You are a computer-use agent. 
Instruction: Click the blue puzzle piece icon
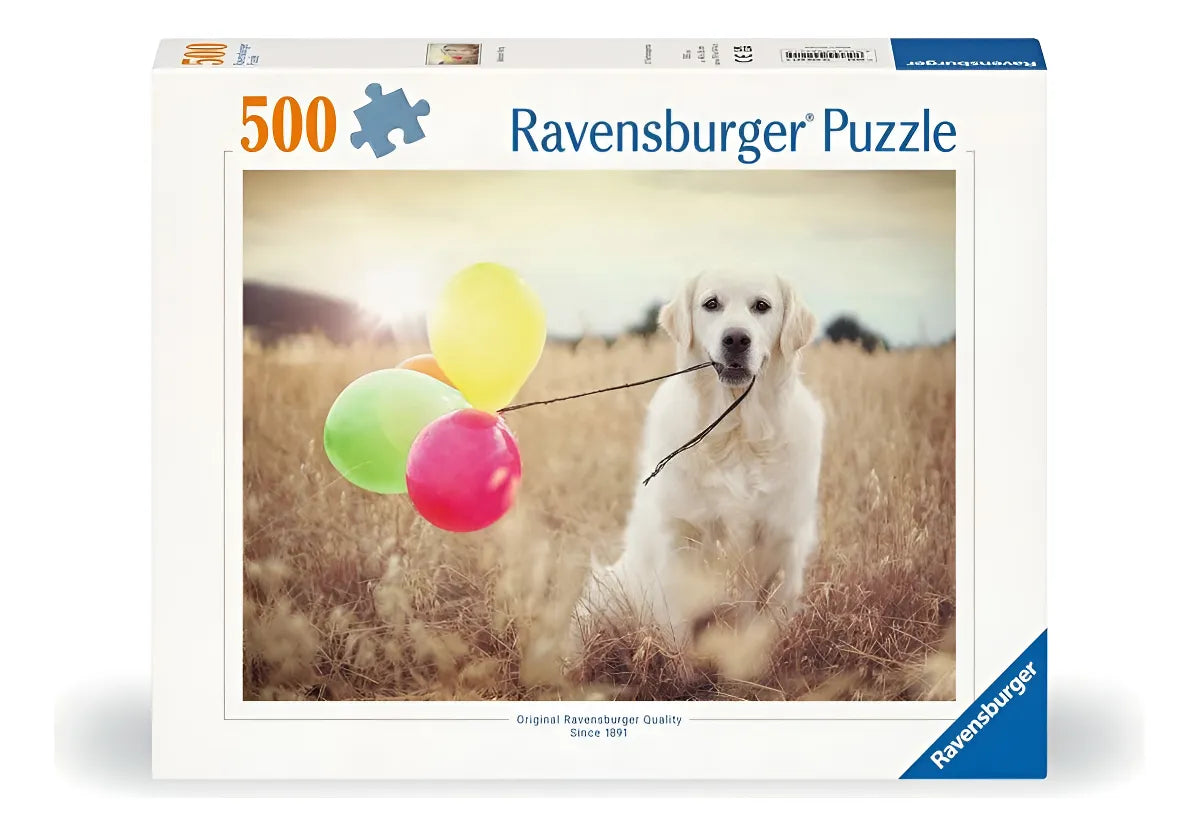389,120
